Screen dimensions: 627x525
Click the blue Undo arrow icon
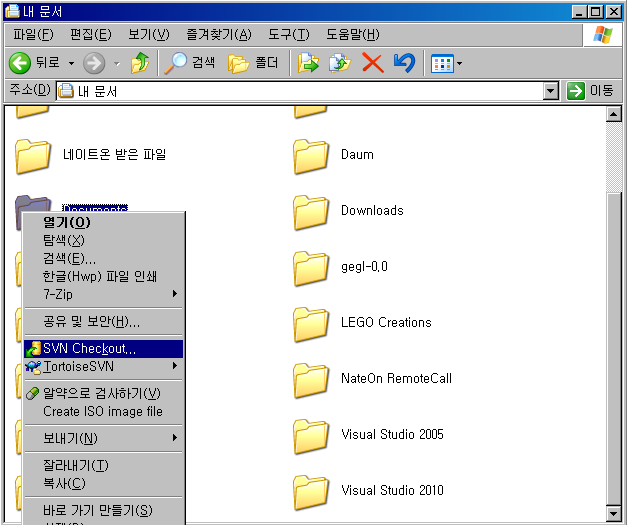(x=404, y=63)
